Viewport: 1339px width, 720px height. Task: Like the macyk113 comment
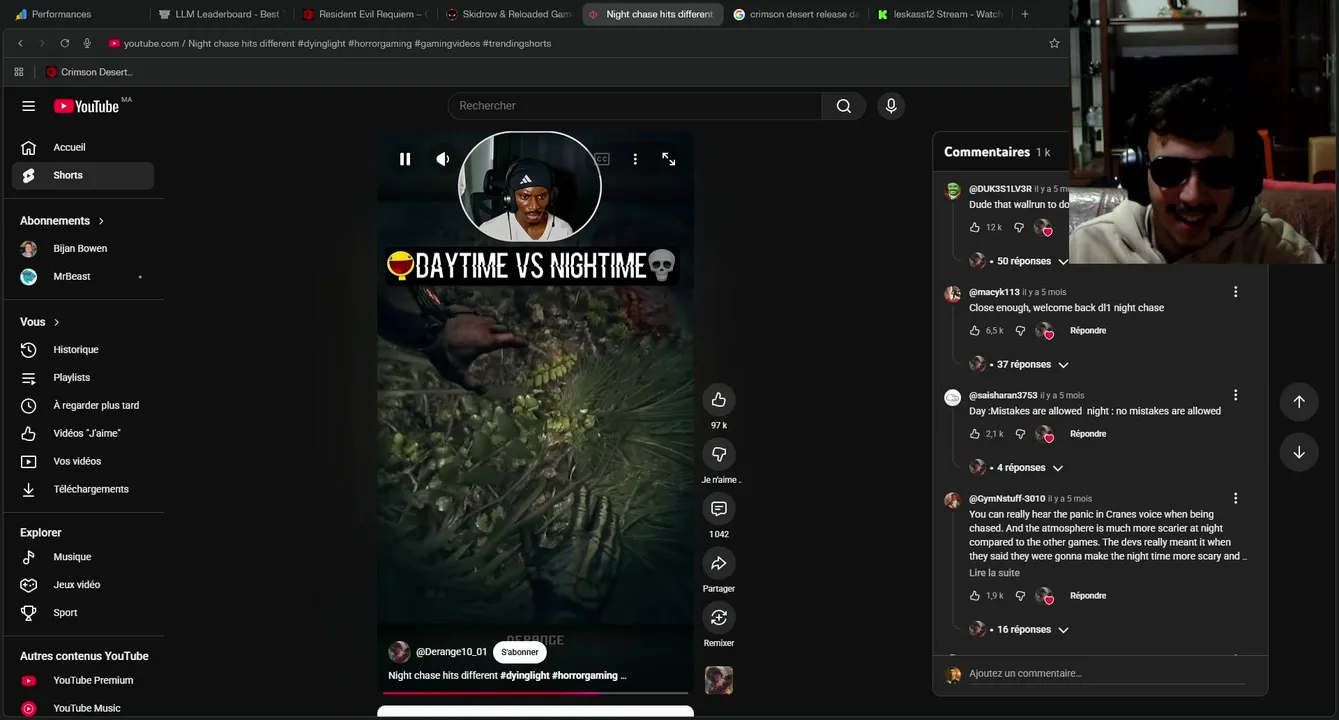point(975,331)
